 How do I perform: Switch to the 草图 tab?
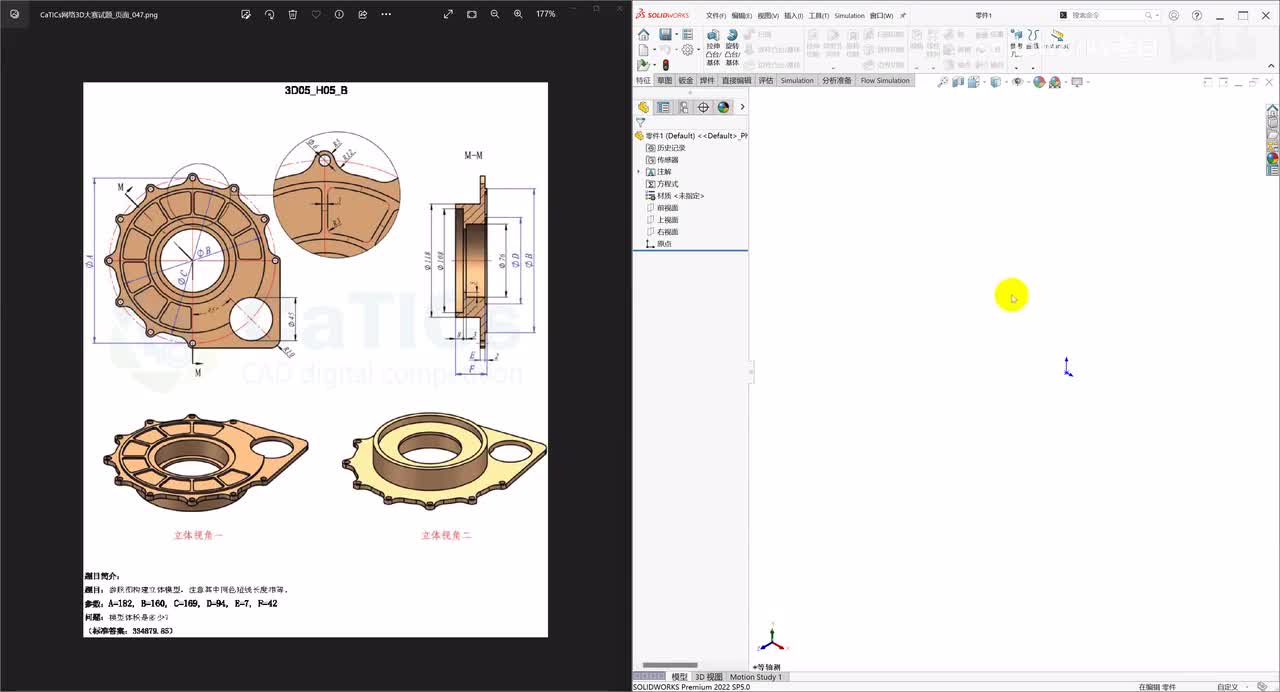[664, 80]
